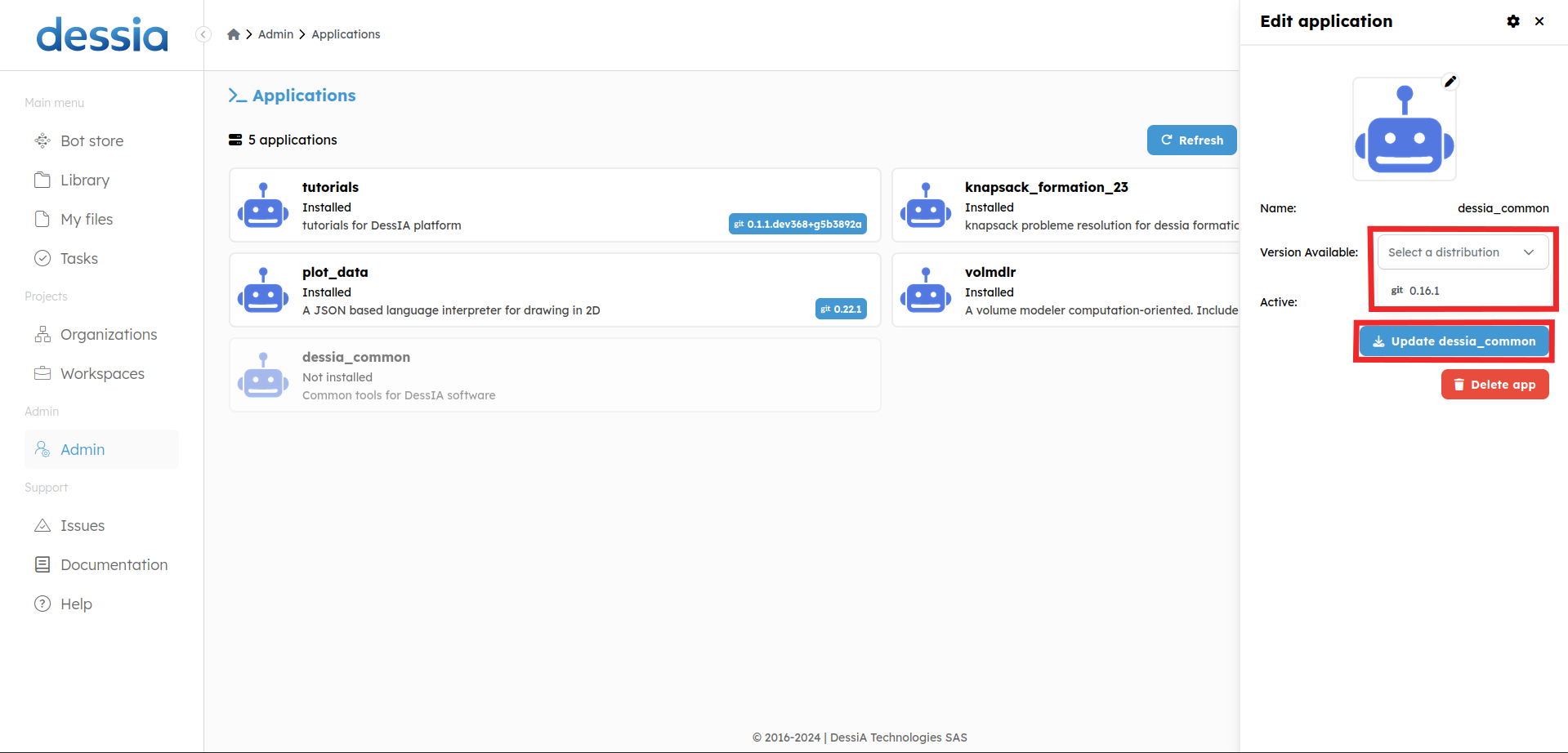This screenshot has height=753, width=1568.
Task: Click the 5 applications server icon
Action: point(235,140)
